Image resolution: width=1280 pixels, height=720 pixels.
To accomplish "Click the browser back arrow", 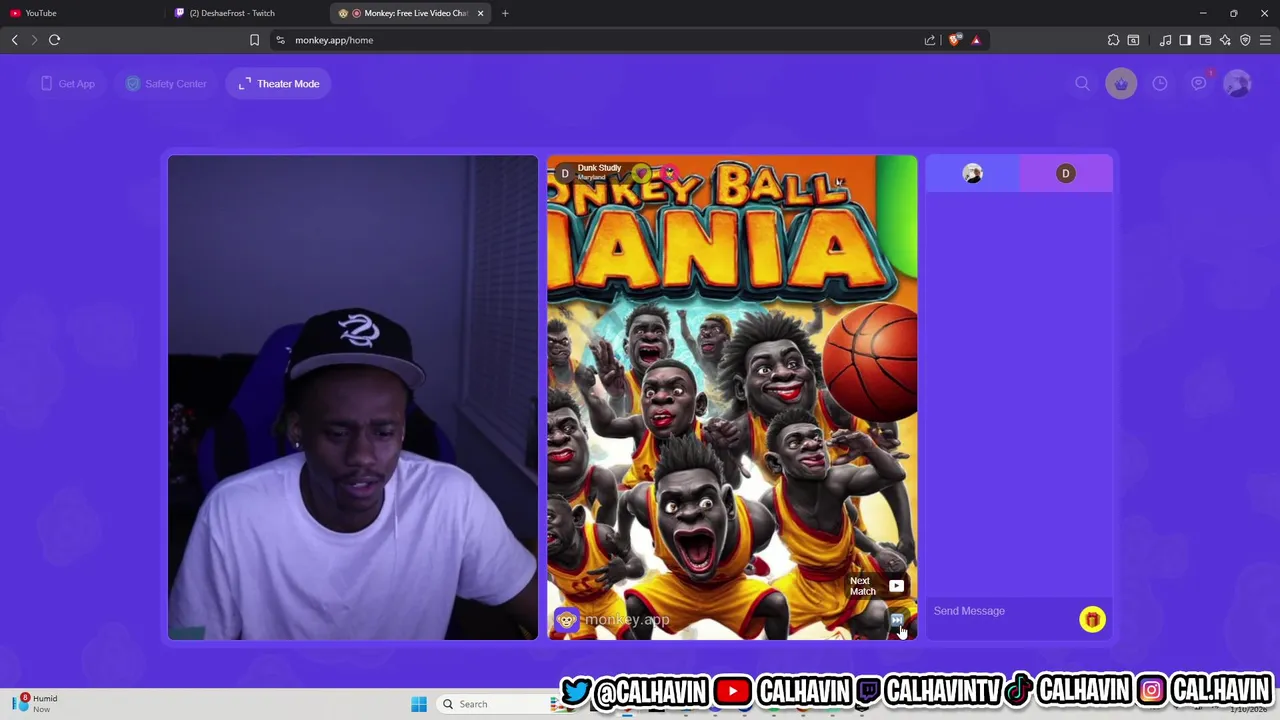I will tap(15, 40).
